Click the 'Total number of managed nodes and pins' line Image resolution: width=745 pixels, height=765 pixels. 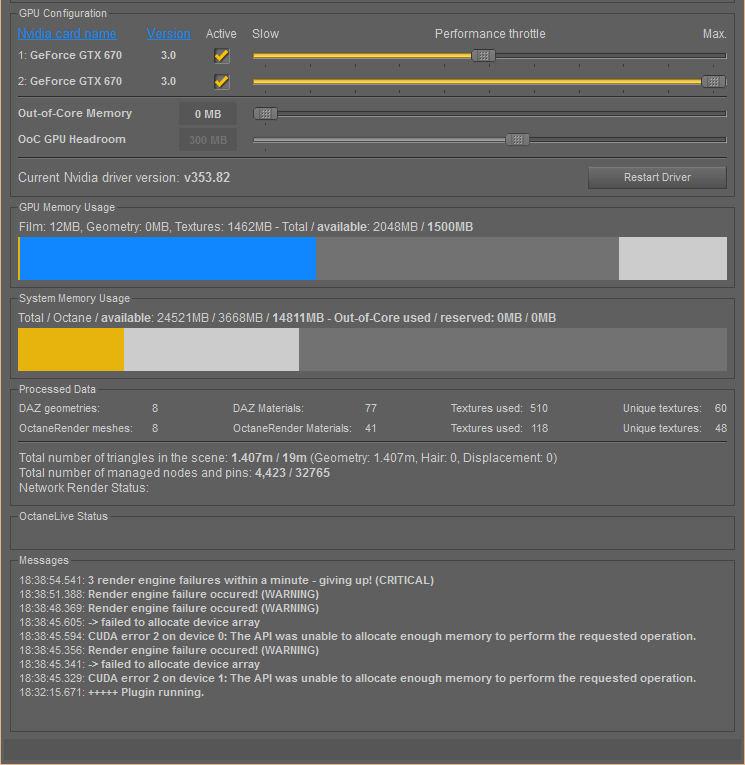(174, 473)
